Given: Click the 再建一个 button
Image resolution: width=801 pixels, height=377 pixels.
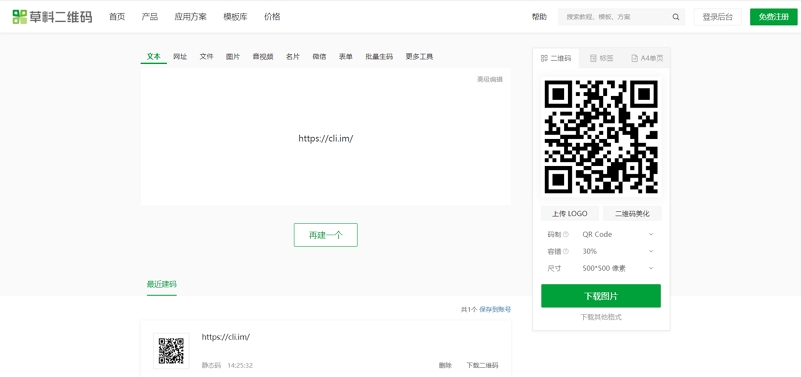Looking at the screenshot, I should pos(325,235).
